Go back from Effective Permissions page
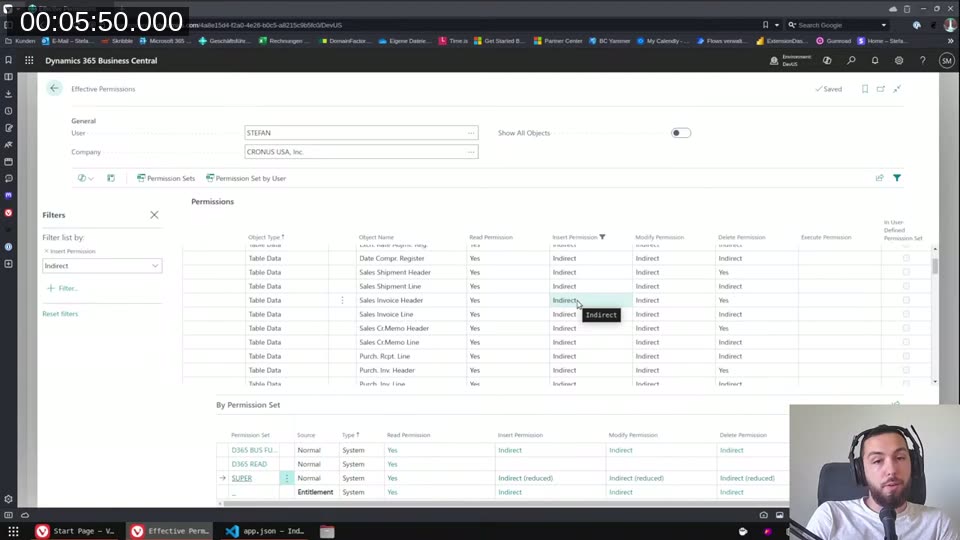 point(54,88)
